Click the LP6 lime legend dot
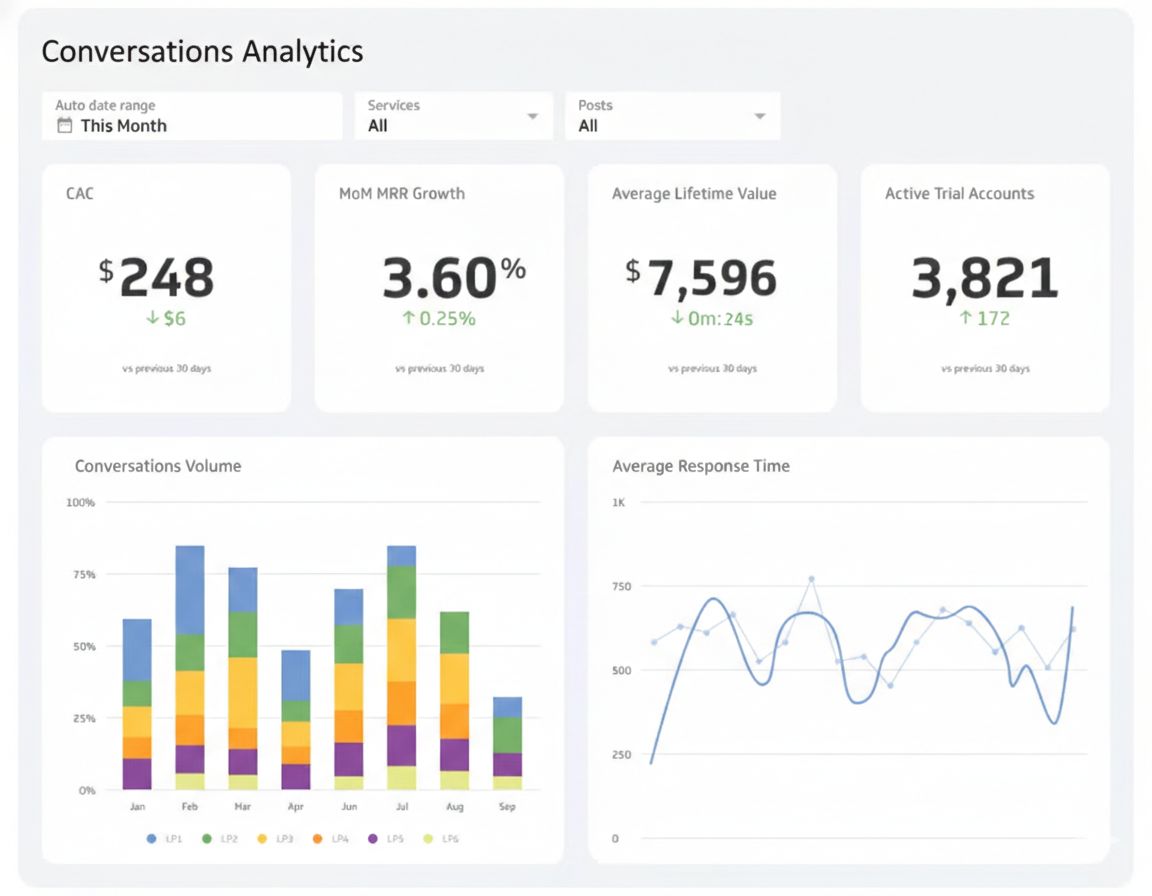The height and width of the screenshot is (896, 1152). [x=428, y=839]
